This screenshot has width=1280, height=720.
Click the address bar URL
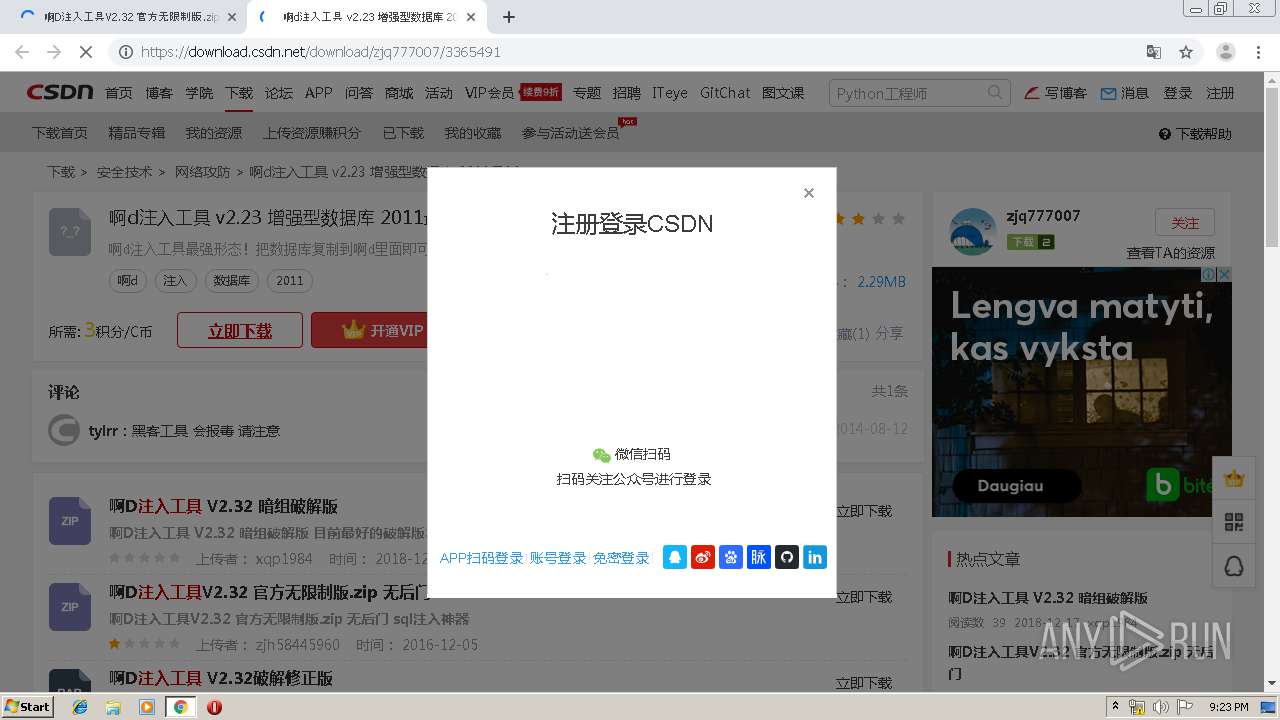coord(320,52)
